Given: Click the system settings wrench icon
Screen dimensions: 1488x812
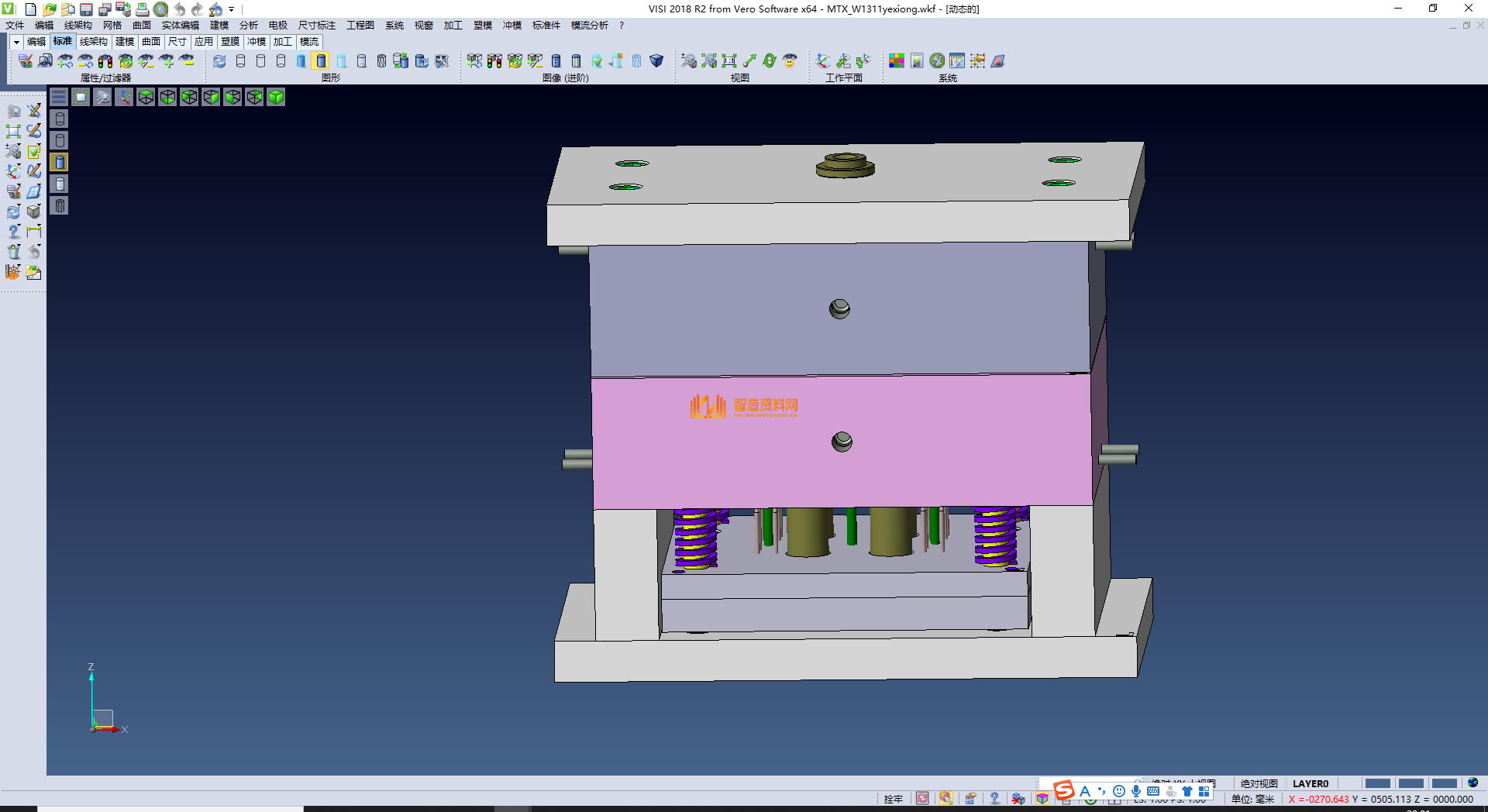Looking at the screenshot, I should click(x=937, y=61).
